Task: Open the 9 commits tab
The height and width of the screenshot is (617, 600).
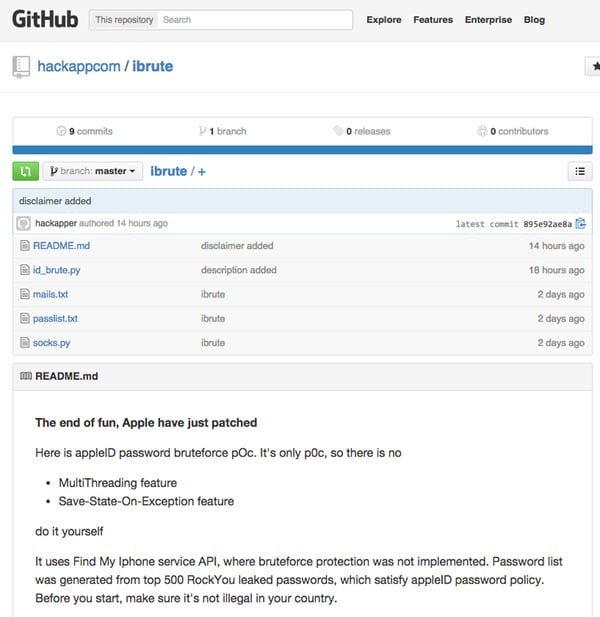Action: [x=85, y=131]
